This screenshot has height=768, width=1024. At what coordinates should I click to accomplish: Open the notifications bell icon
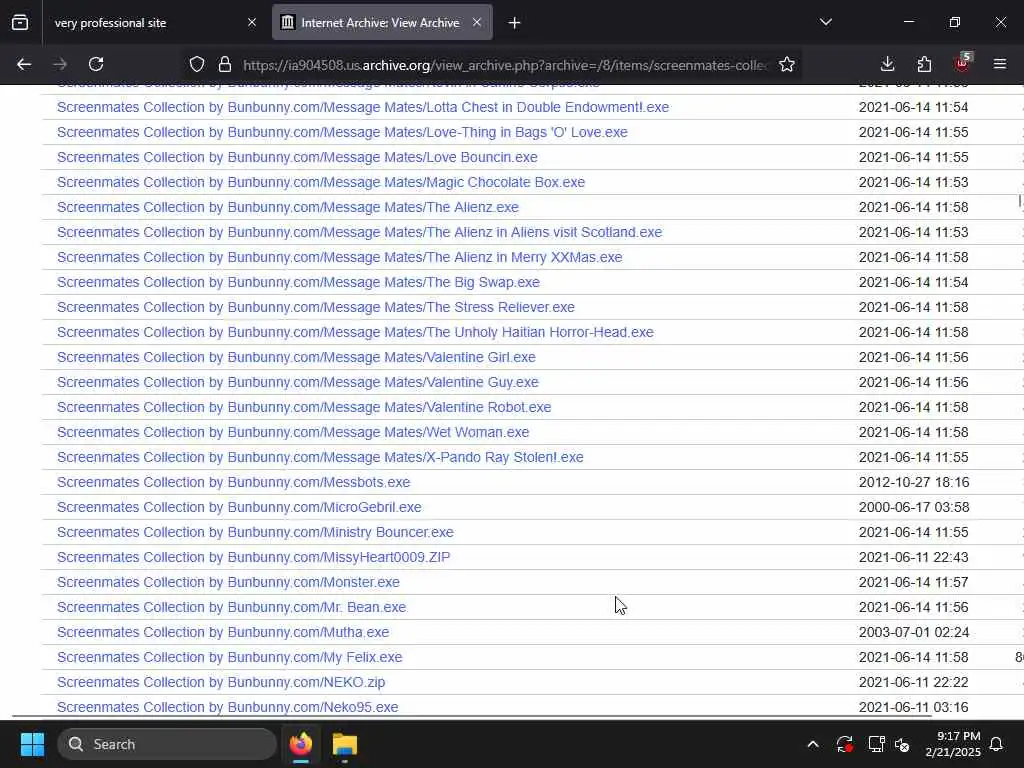(997, 744)
